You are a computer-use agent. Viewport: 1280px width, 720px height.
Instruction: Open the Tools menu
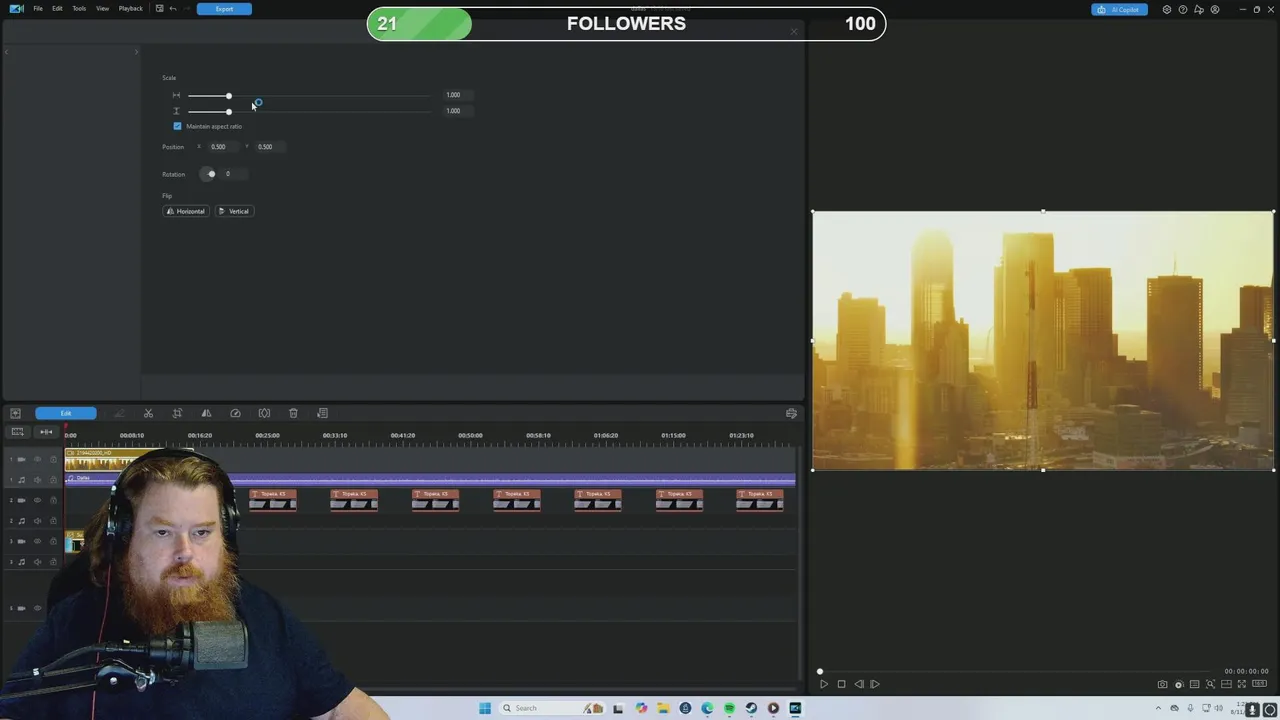79,9
